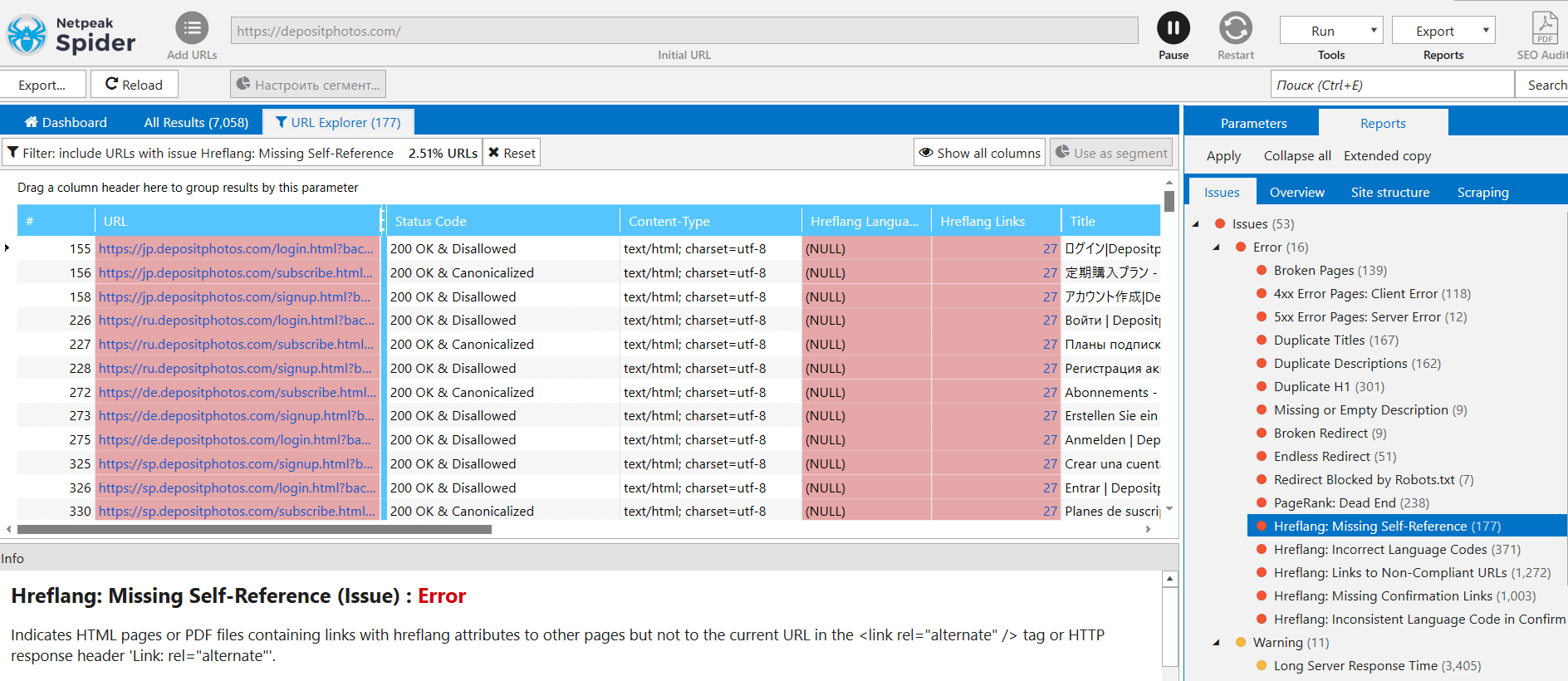
Task: Select Duplicate Descriptions (162) issue
Action: (x=1356, y=363)
